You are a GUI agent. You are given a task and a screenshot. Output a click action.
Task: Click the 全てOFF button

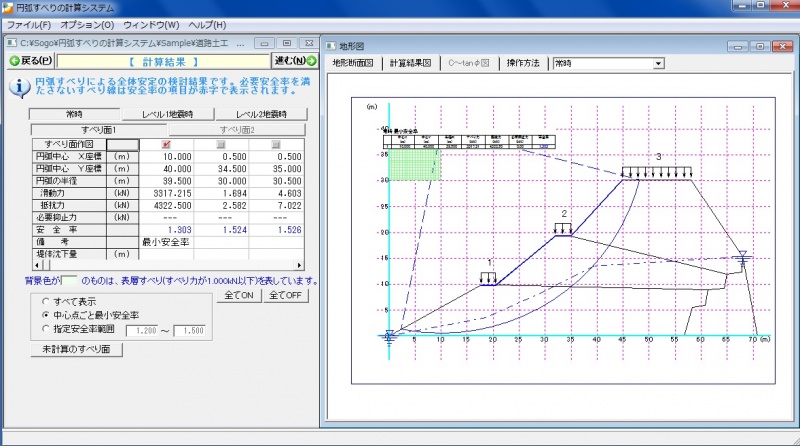(285, 295)
